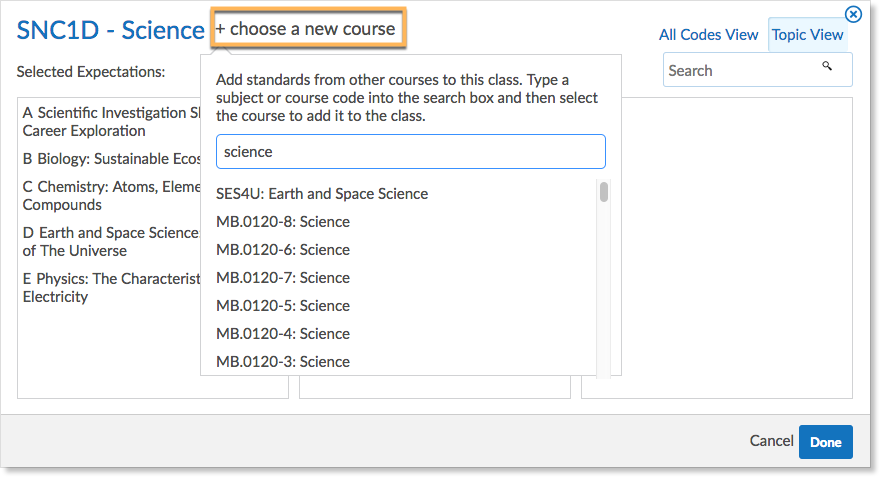Viewport: 881px width, 478px height.
Task: Cancel the standards selection
Action: 771,441
